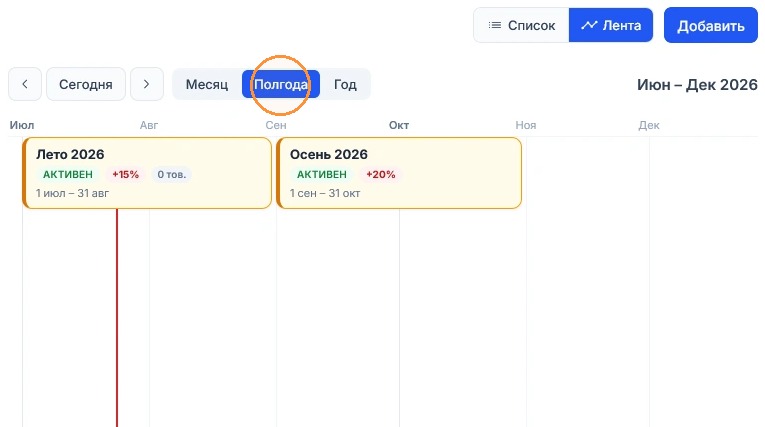765x427 pixels.
Task: Select the Полгода range tab
Action: (x=281, y=84)
